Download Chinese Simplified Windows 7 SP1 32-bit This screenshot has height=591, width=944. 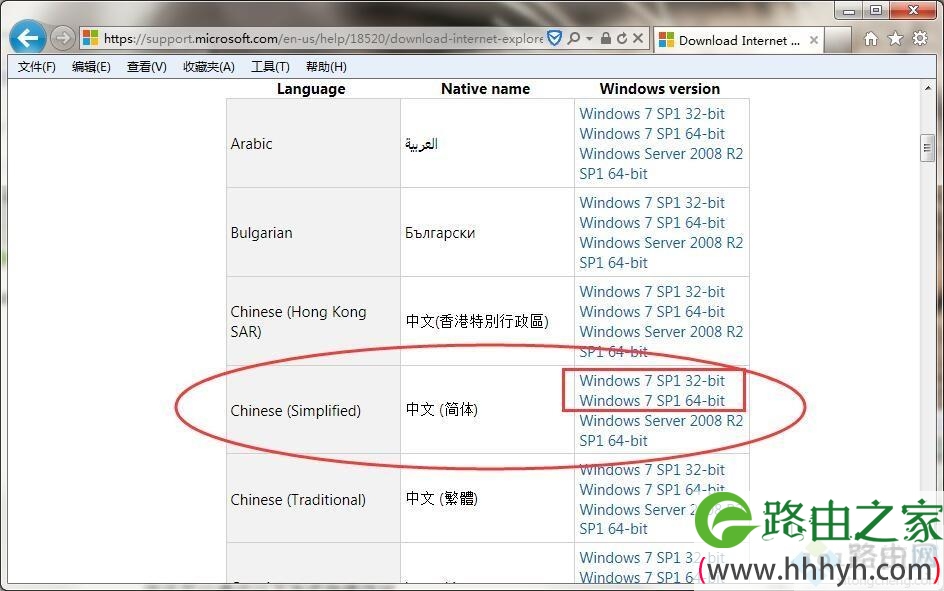652,381
